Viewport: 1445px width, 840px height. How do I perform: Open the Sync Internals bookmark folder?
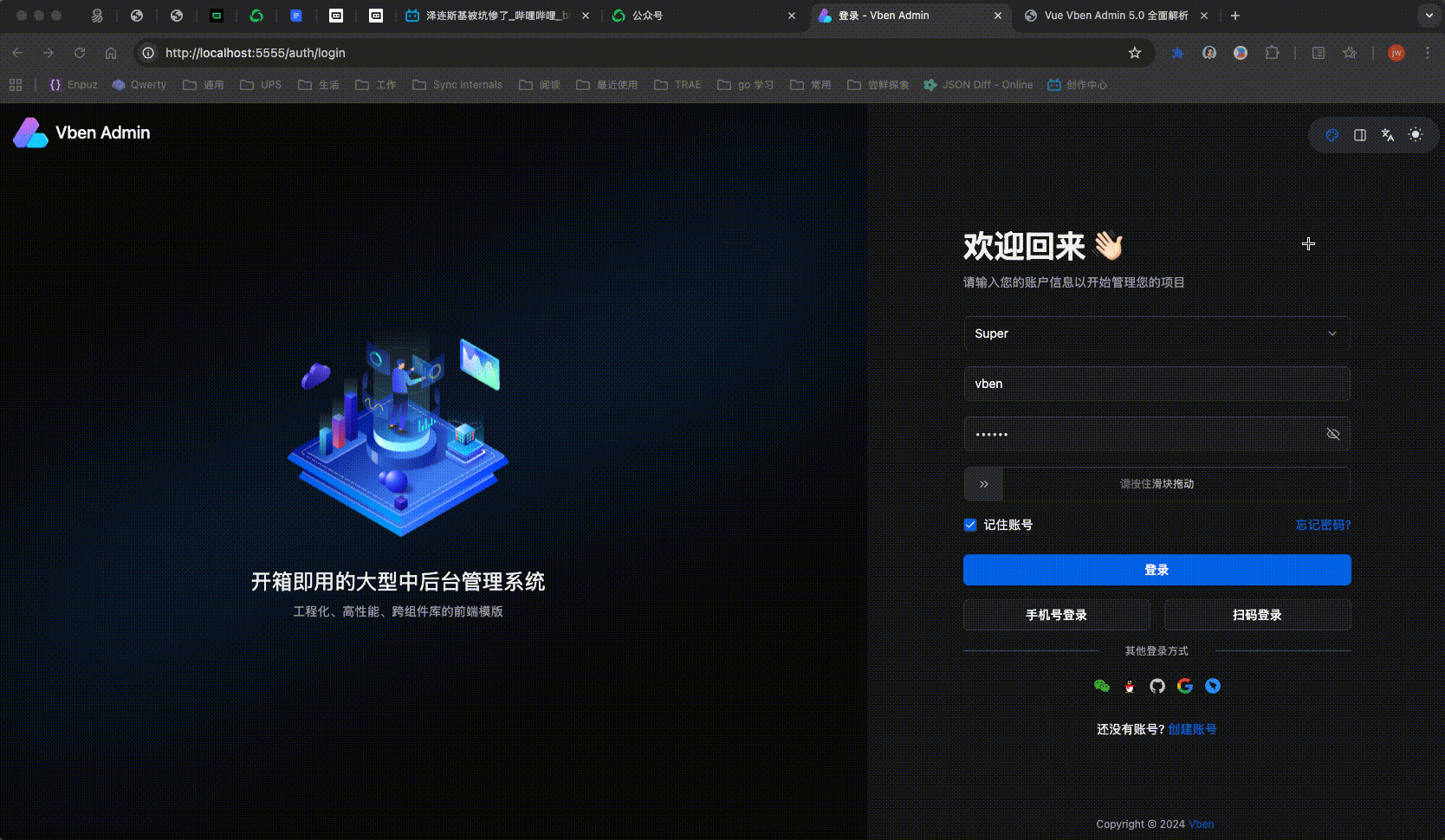tap(457, 85)
